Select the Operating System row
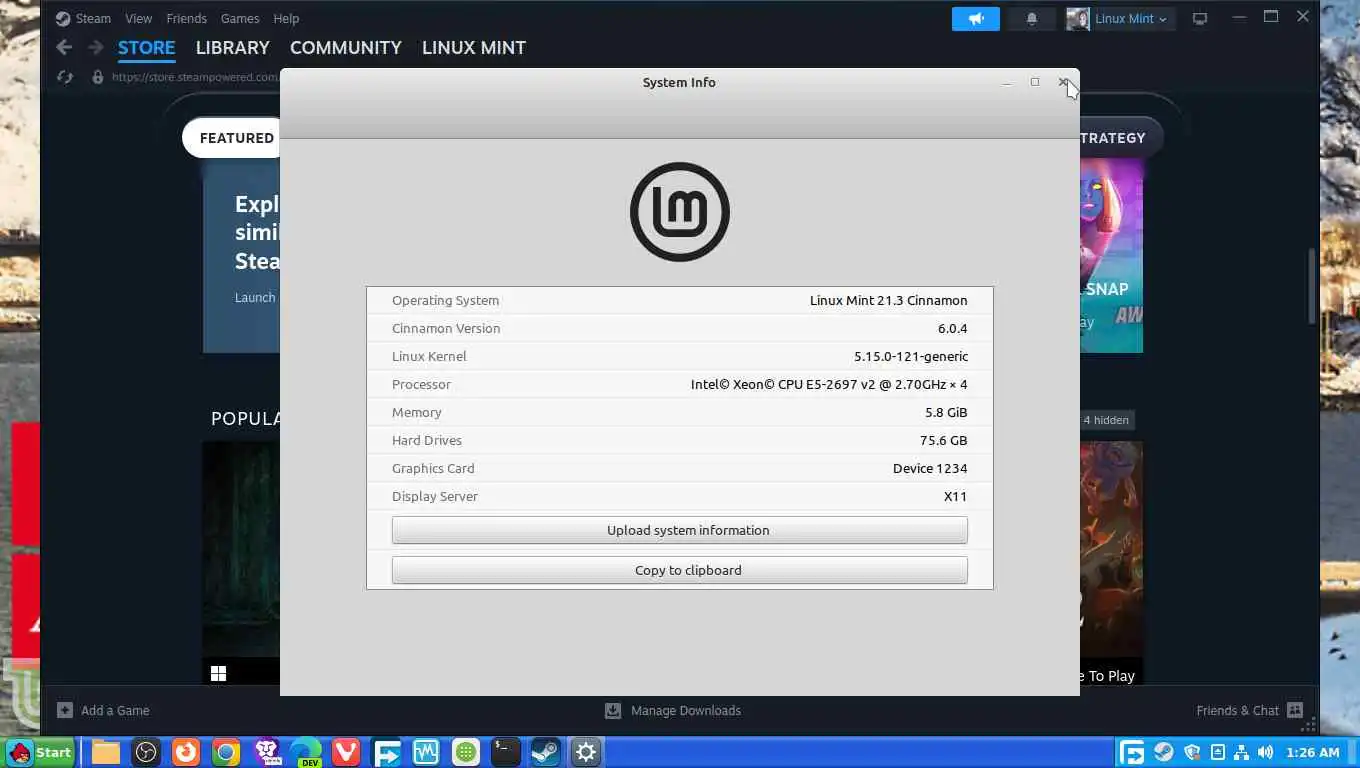Viewport: 1360px width, 768px height. 680,300
